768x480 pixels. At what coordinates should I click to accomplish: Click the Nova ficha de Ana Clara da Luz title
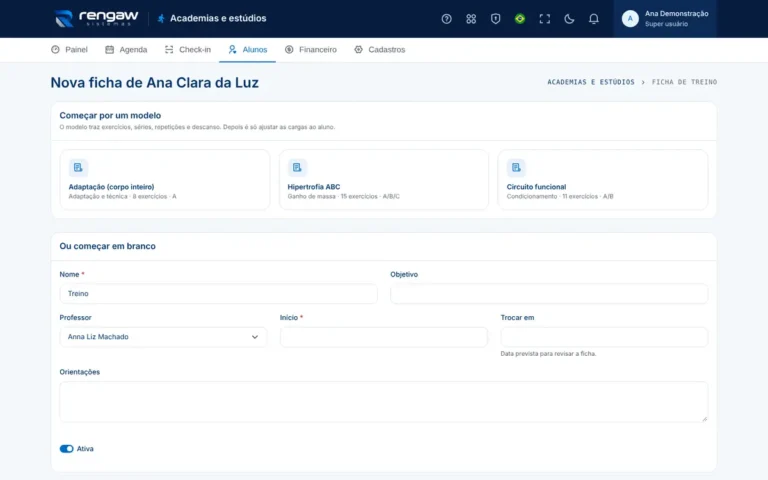154,82
